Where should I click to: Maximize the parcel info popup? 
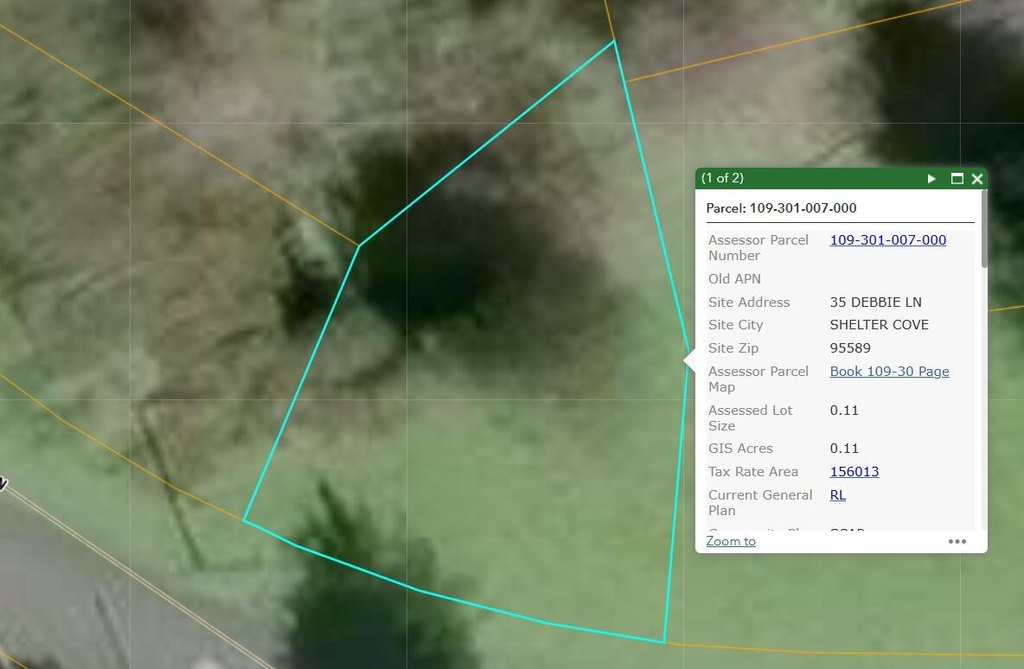point(957,178)
